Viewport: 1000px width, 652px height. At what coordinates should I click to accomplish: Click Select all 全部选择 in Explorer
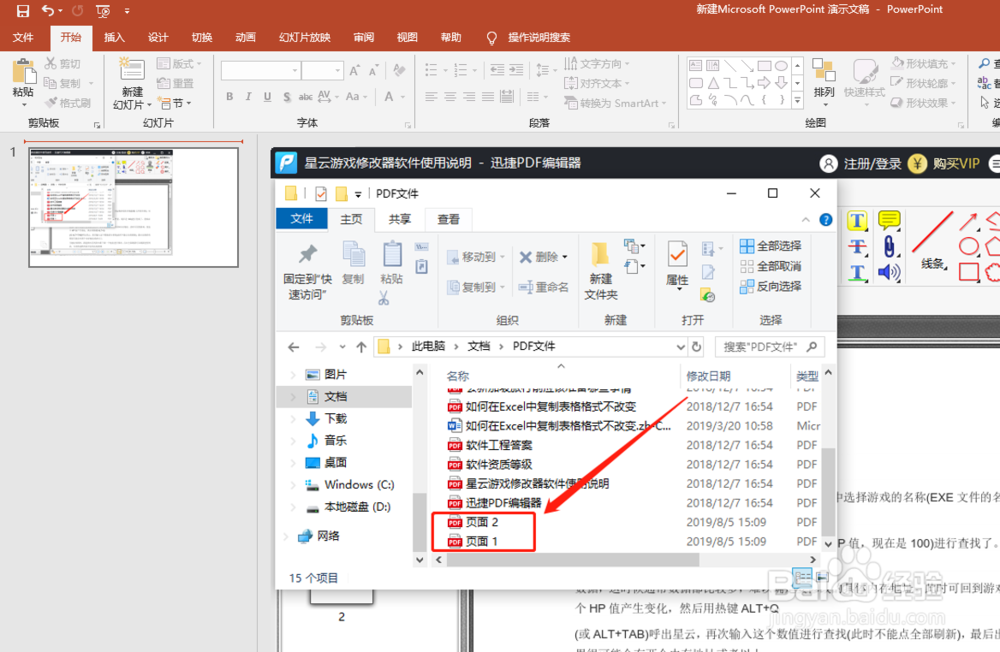click(x=770, y=246)
